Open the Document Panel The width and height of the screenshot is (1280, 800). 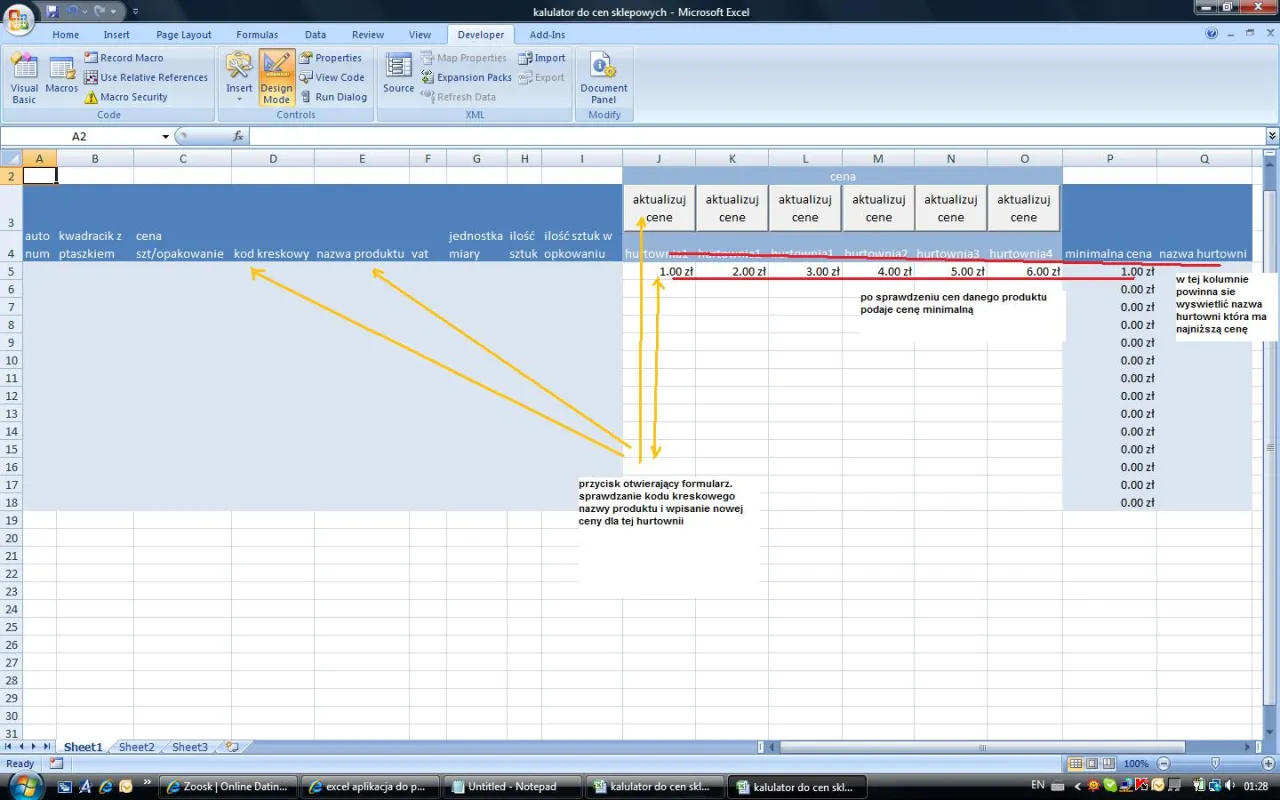point(604,78)
